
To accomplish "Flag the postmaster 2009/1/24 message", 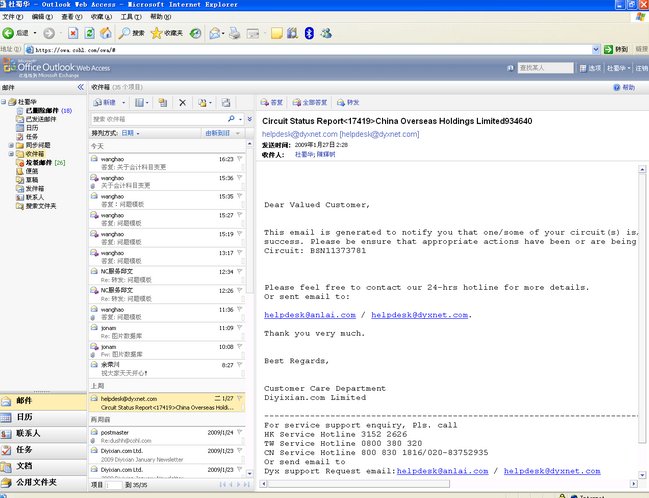I will pos(240,432).
